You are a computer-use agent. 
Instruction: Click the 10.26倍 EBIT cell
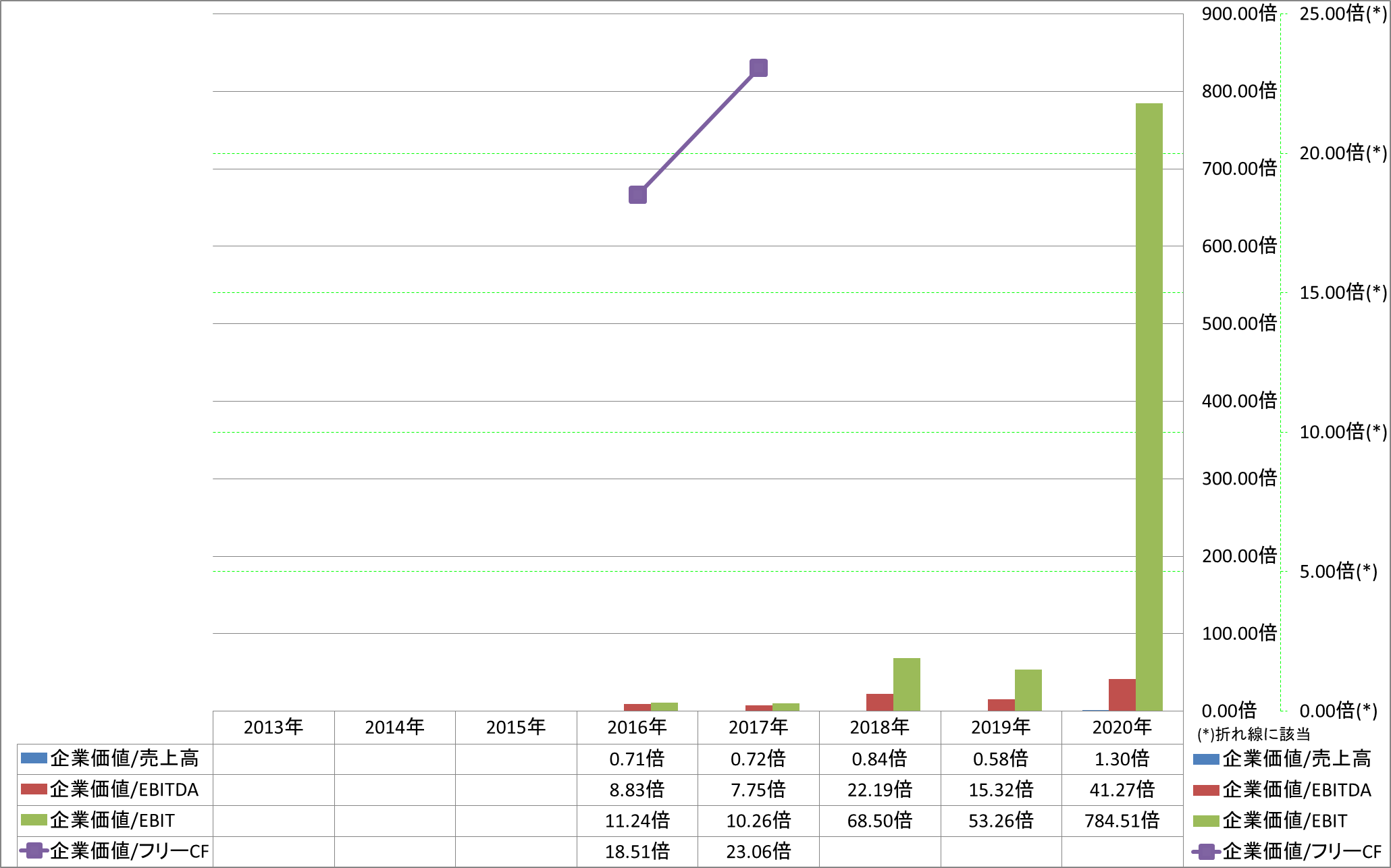pos(758,821)
